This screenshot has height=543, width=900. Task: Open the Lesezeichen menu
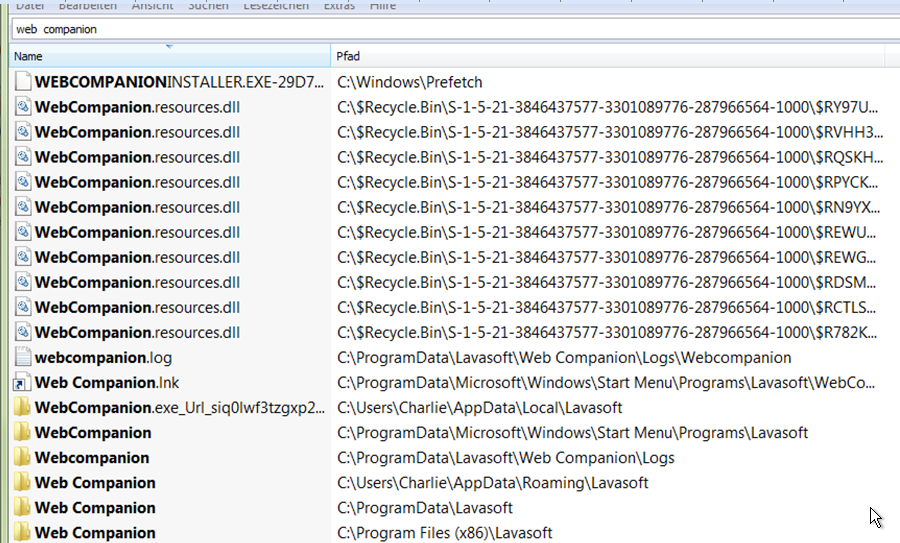tap(276, 5)
